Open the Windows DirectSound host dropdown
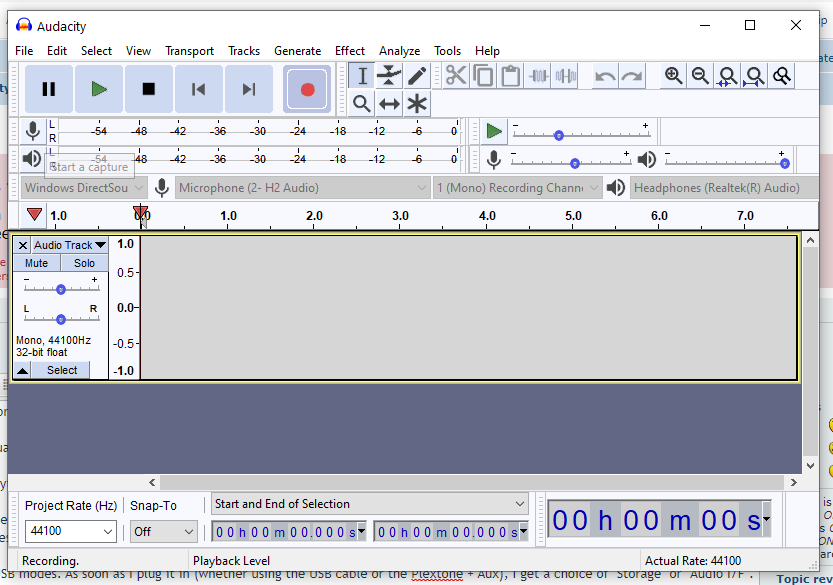The width and height of the screenshot is (833, 585). pyautogui.click(x=84, y=188)
